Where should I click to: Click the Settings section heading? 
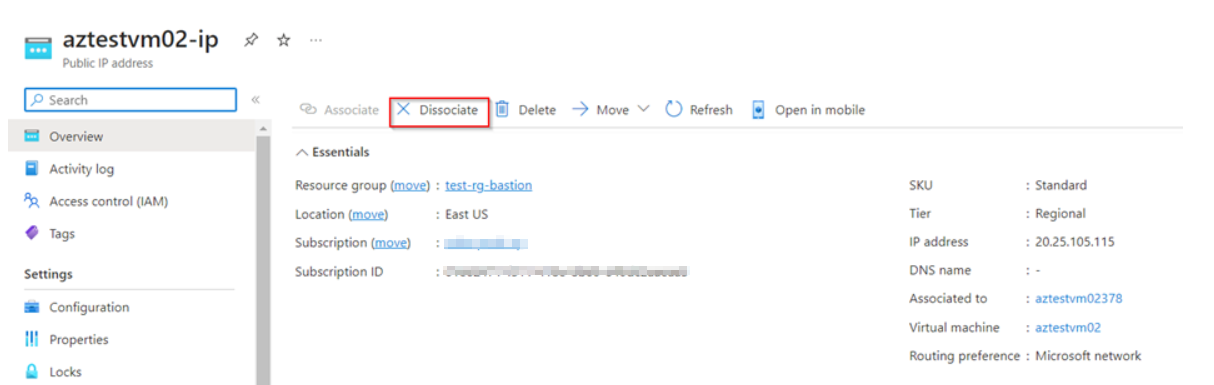click(48, 274)
